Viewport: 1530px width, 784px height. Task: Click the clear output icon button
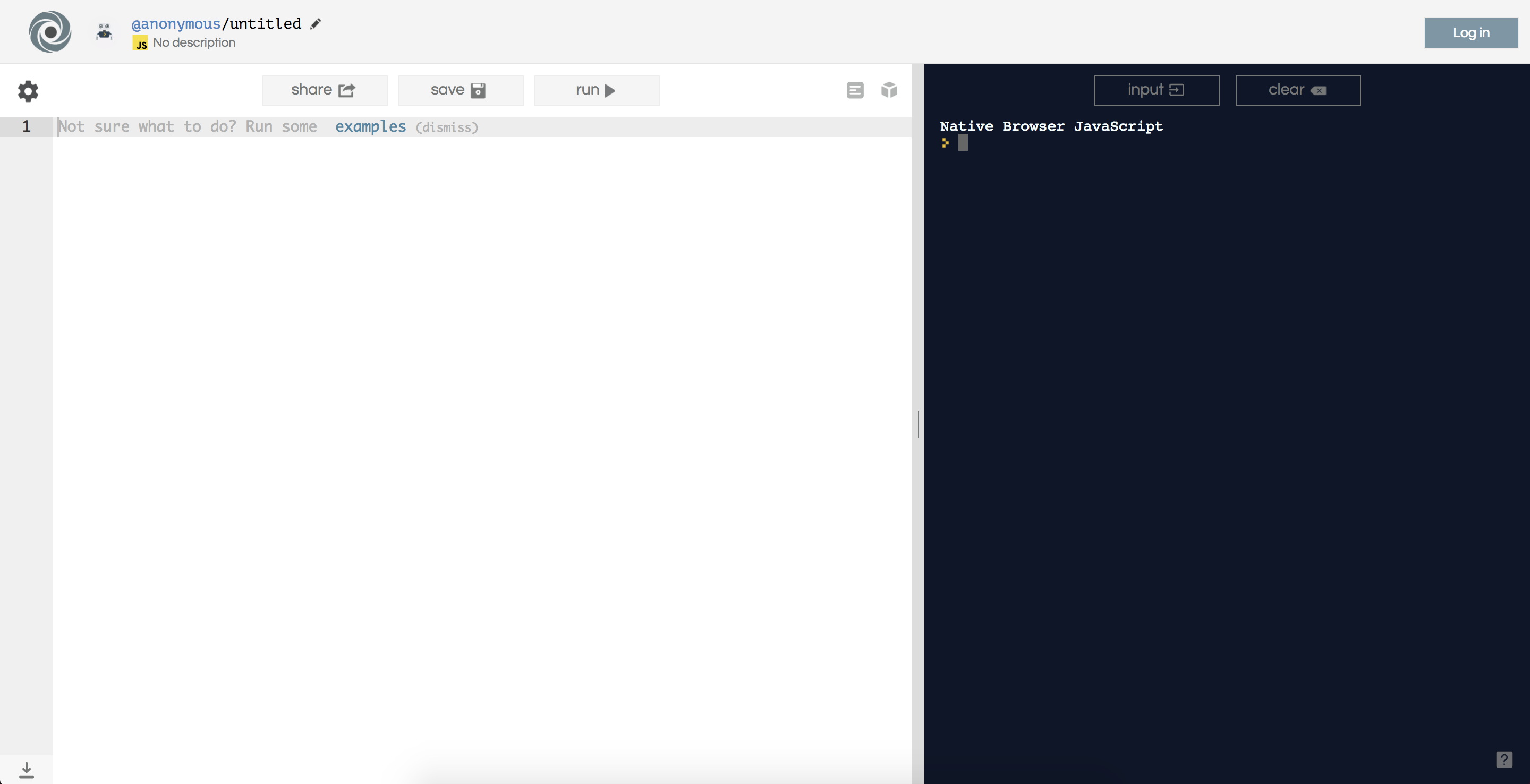(x=1297, y=89)
